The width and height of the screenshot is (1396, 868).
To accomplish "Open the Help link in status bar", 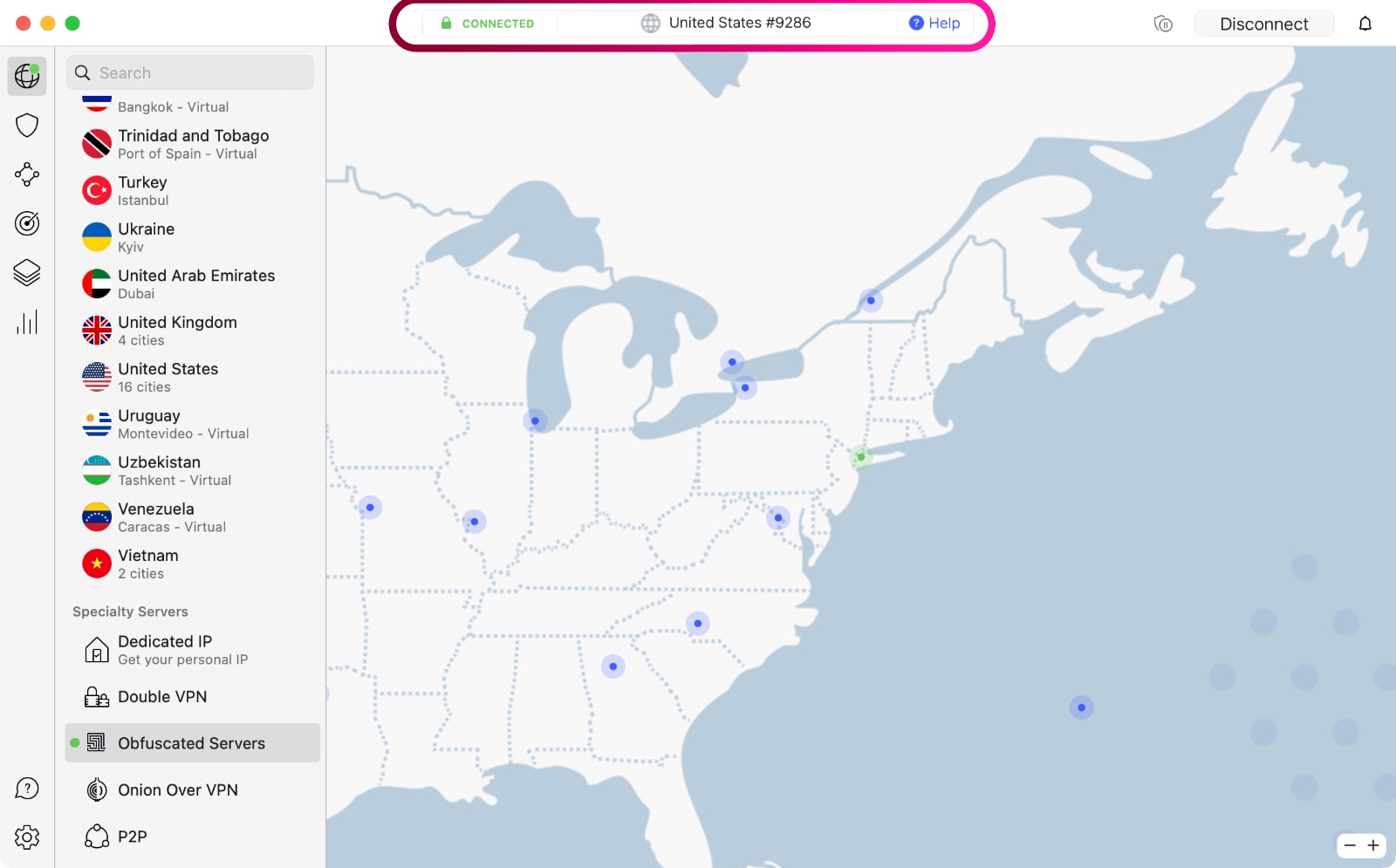I will (x=934, y=24).
